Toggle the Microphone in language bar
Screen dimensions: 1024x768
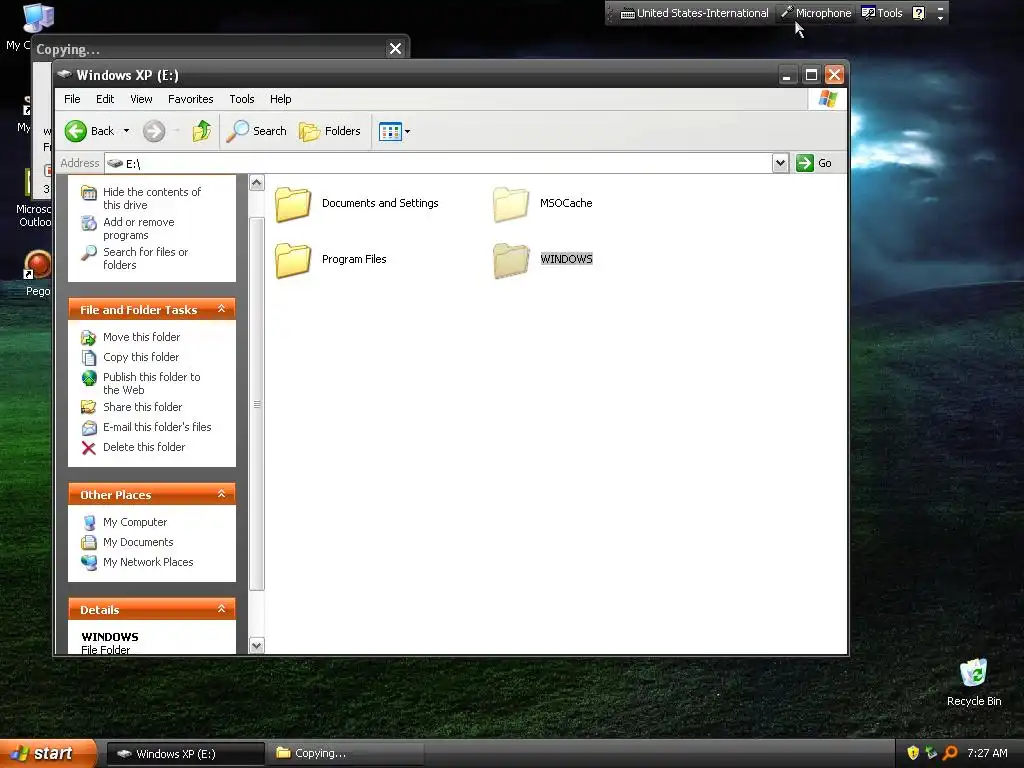point(816,13)
